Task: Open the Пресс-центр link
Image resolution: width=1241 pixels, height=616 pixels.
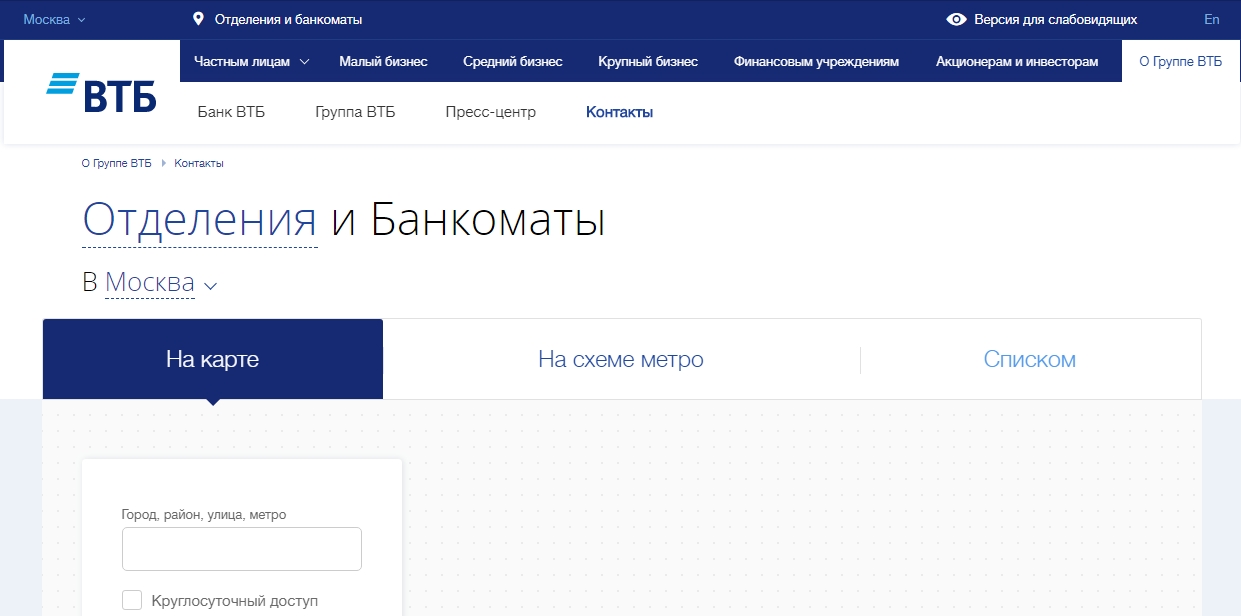Action: (x=490, y=112)
